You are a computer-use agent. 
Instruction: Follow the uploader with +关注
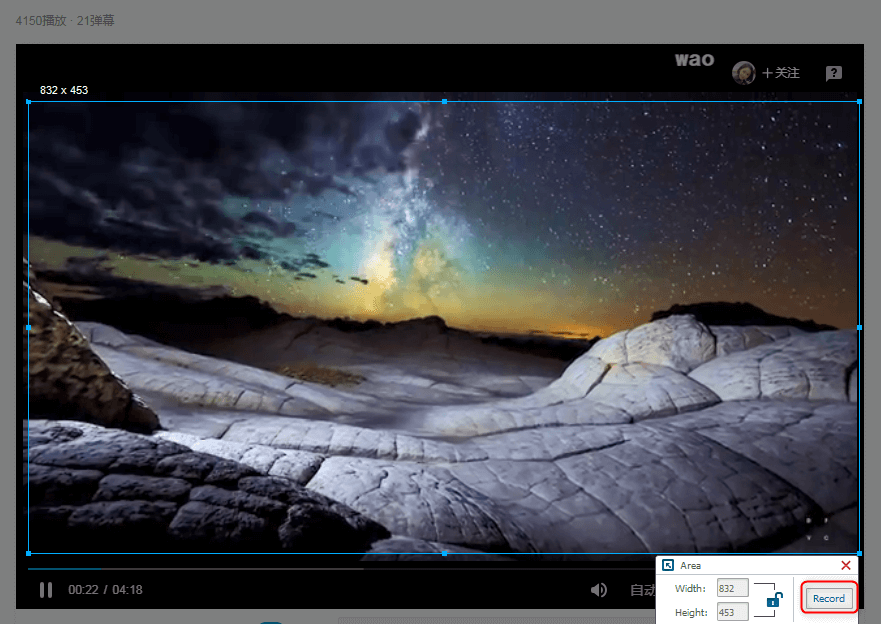[781, 73]
